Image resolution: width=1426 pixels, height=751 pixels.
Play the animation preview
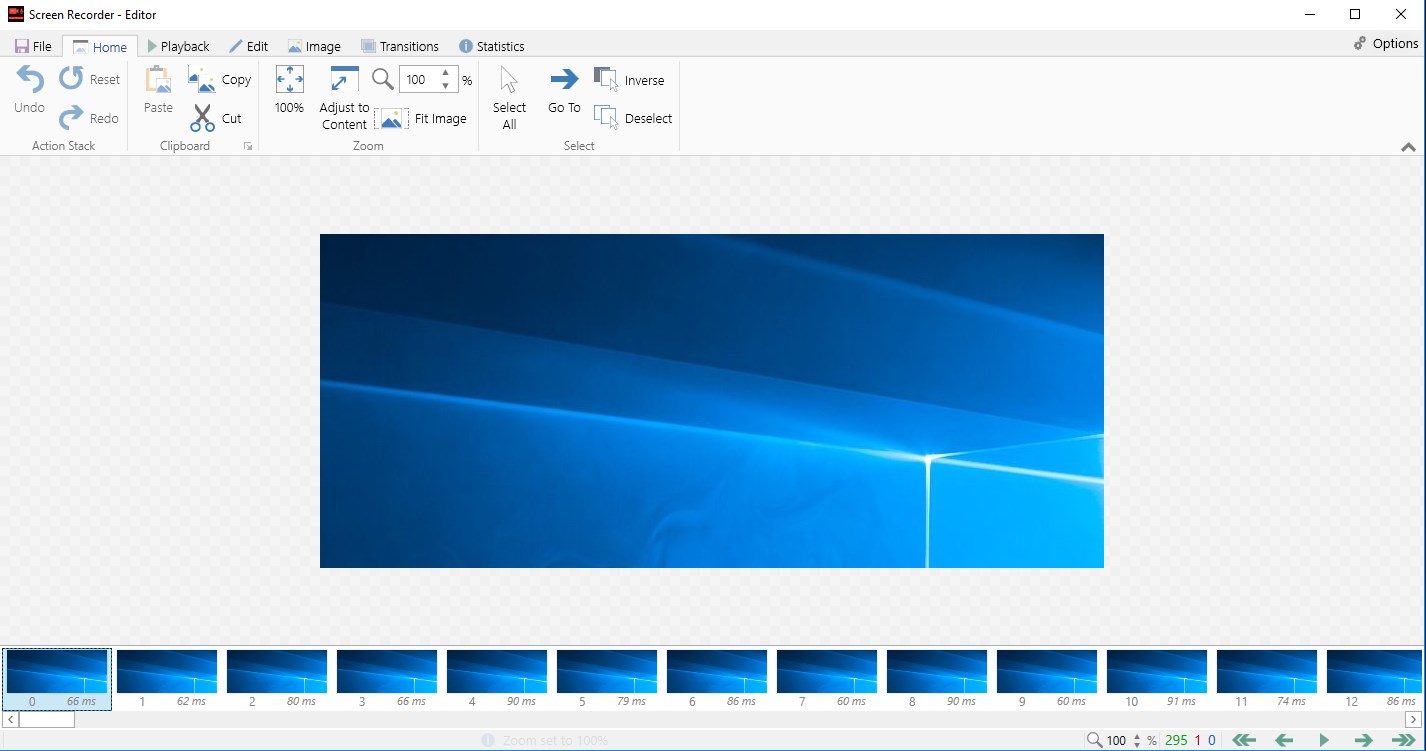coord(1324,740)
